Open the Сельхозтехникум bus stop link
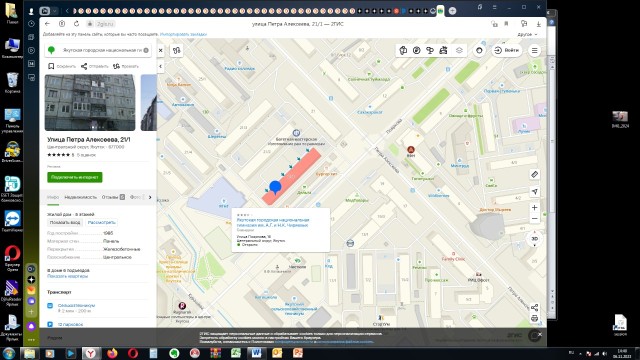Viewport: 640px width, 360px height. [76, 305]
